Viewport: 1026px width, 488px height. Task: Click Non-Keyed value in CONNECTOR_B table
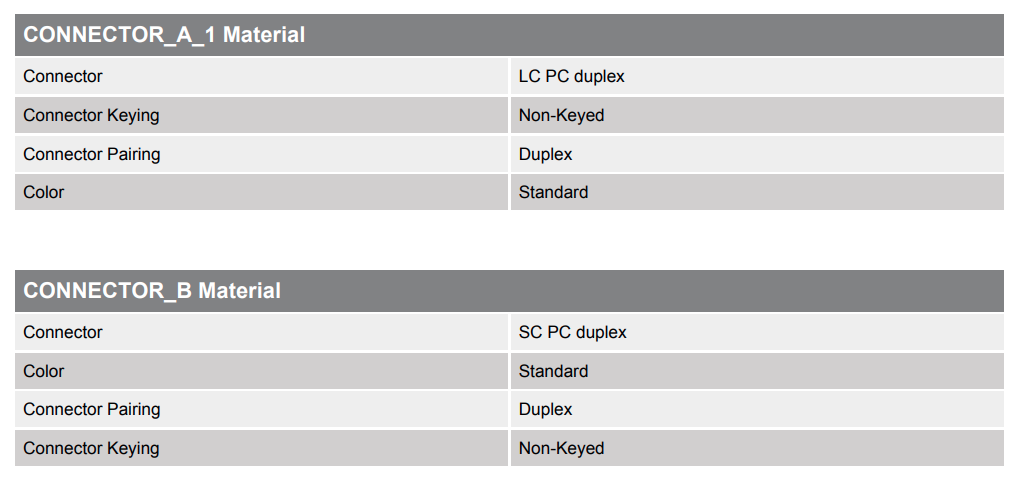(561, 448)
